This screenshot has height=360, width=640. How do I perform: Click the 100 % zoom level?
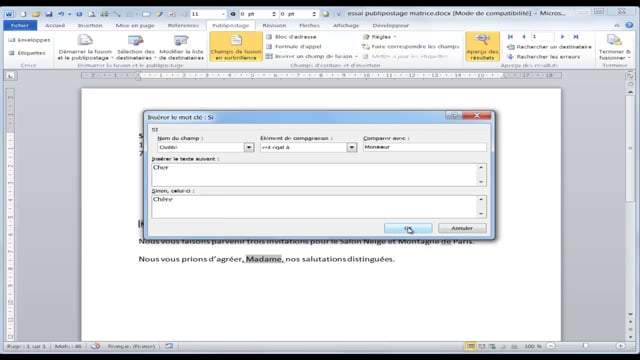tap(533, 346)
